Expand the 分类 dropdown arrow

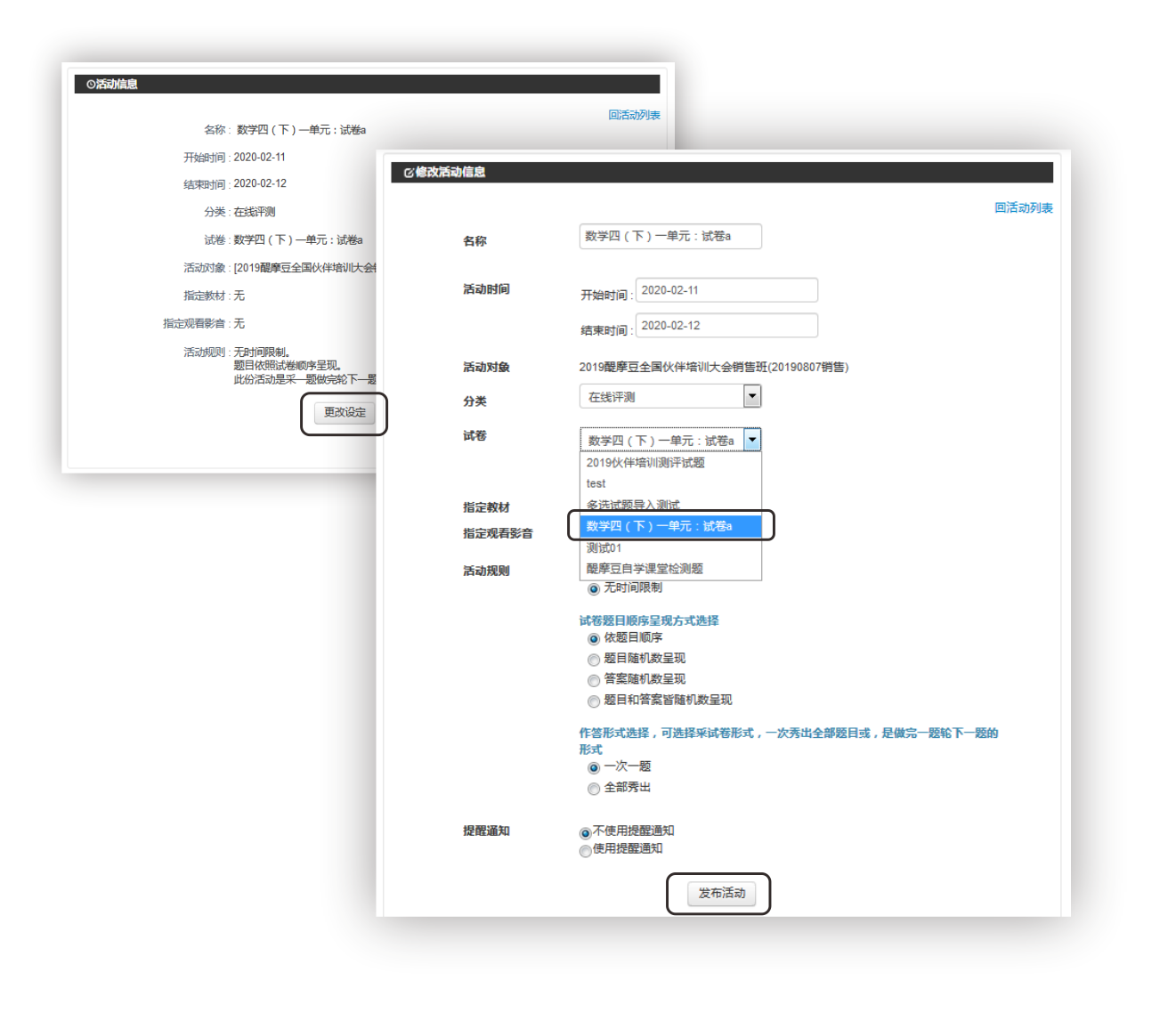point(752,396)
